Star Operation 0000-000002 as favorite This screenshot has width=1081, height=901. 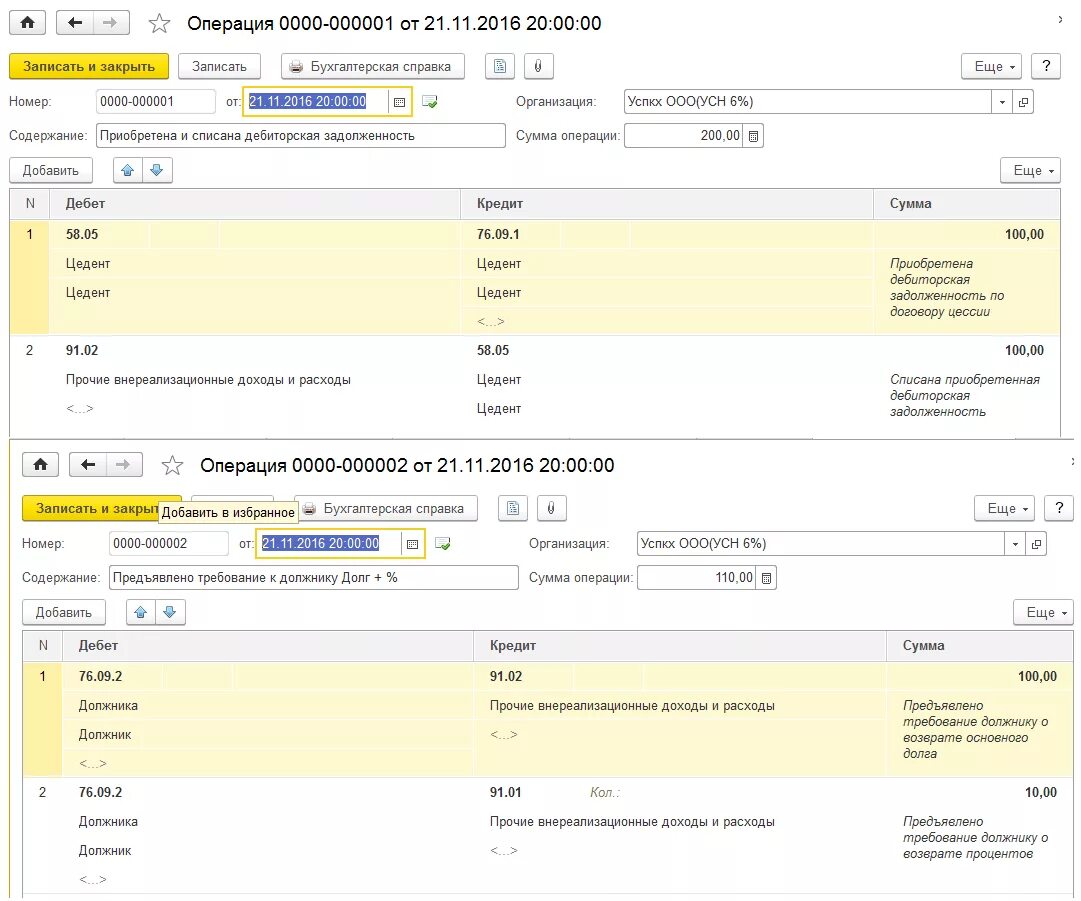coord(172,465)
